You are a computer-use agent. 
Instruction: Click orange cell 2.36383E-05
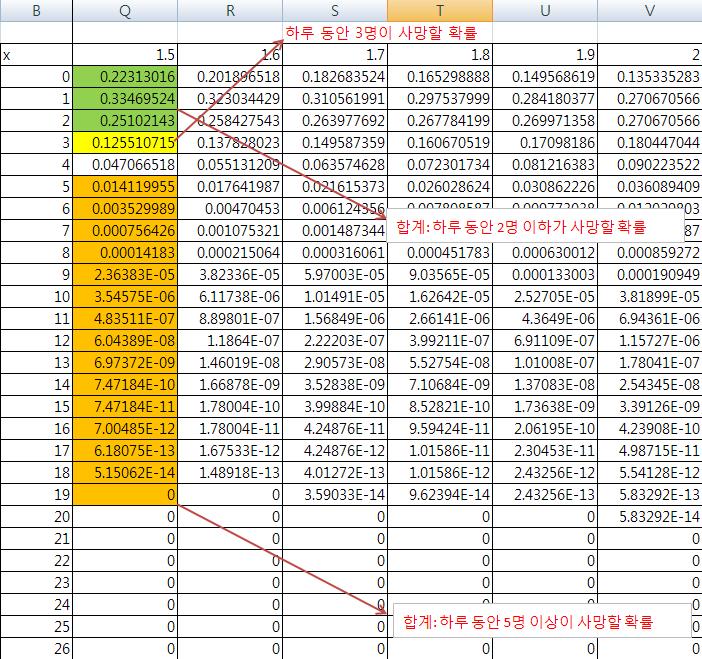pos(125,275)
